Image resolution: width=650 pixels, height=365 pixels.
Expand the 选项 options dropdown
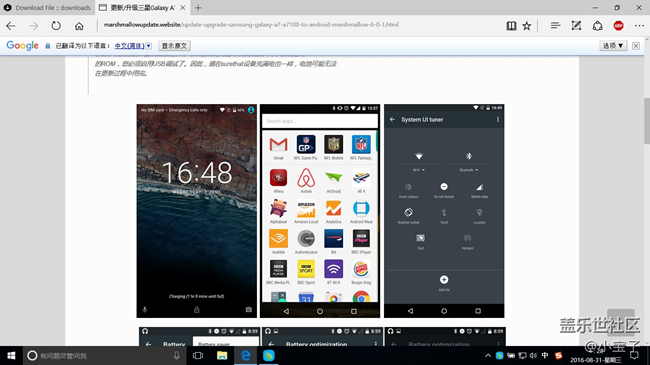[x=613, y=46]
